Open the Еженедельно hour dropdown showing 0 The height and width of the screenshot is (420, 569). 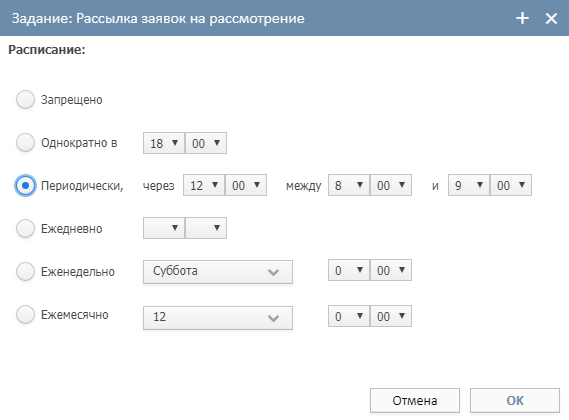click(349, 270)
